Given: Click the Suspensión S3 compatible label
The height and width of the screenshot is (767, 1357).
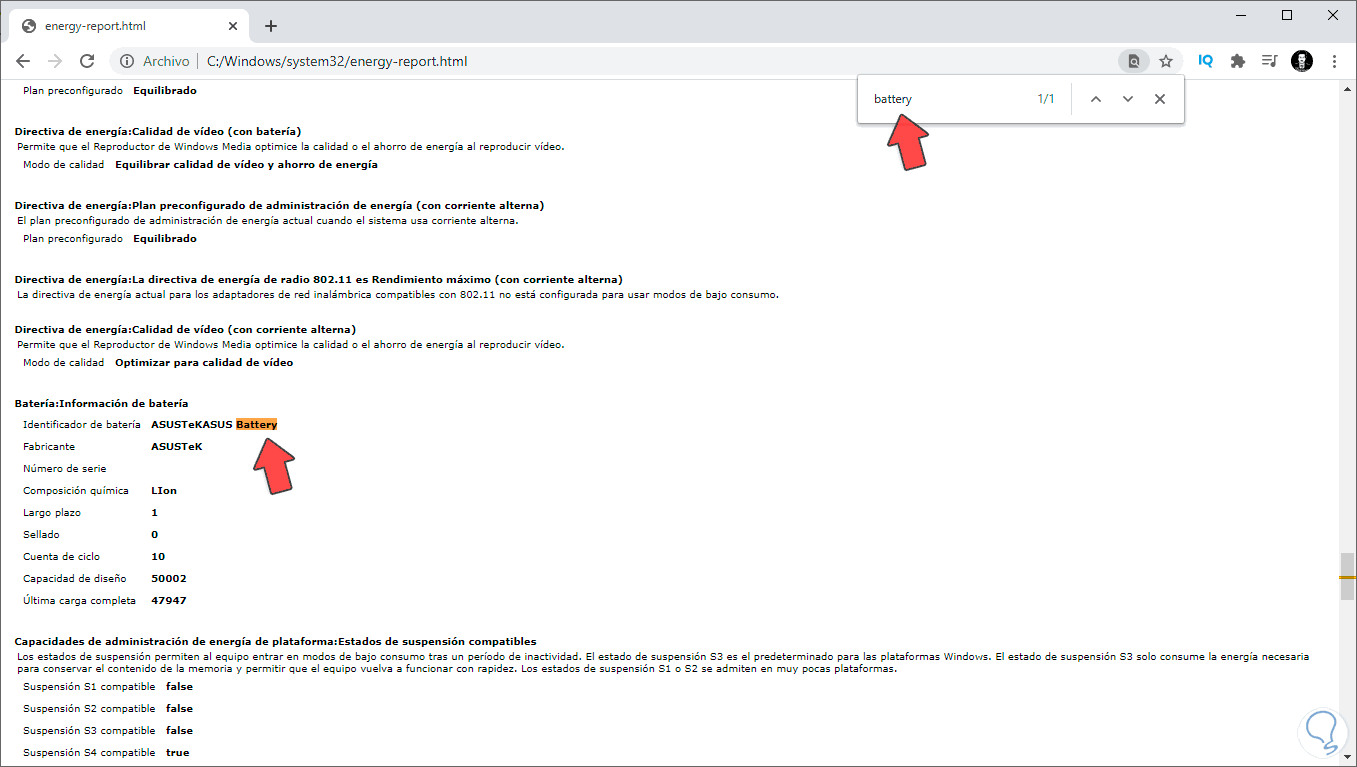Looking at the screenshot, I should click(89, 731).
